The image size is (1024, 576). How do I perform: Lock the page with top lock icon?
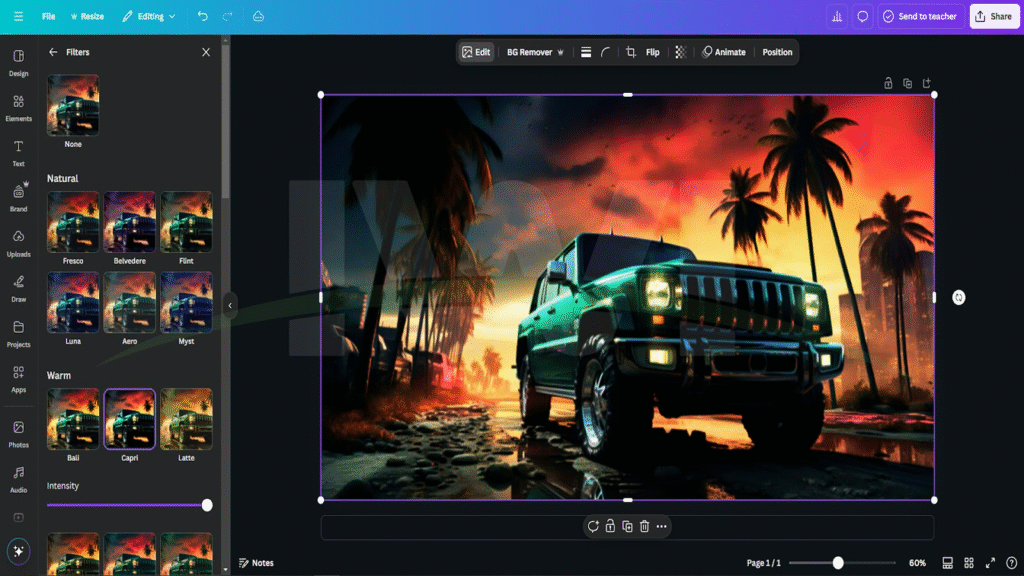pos(888,83)
